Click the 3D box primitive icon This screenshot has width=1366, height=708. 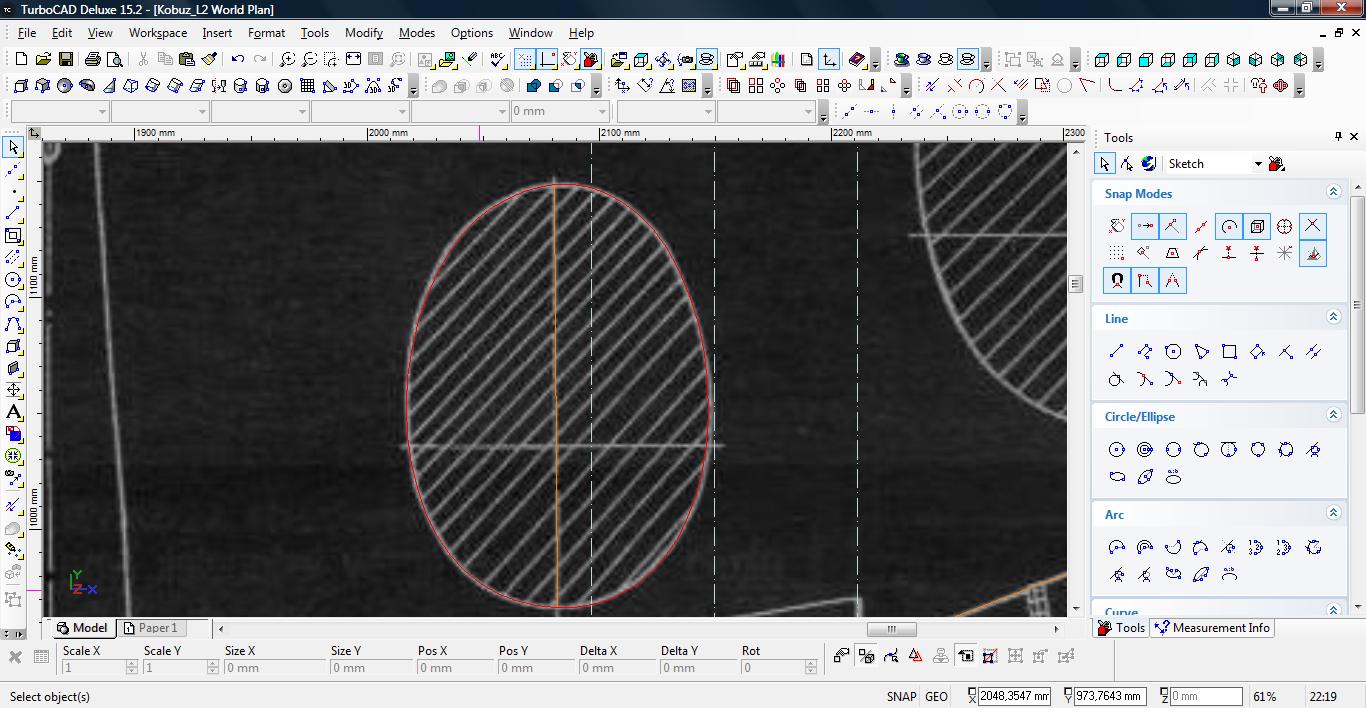pos(22,86)
